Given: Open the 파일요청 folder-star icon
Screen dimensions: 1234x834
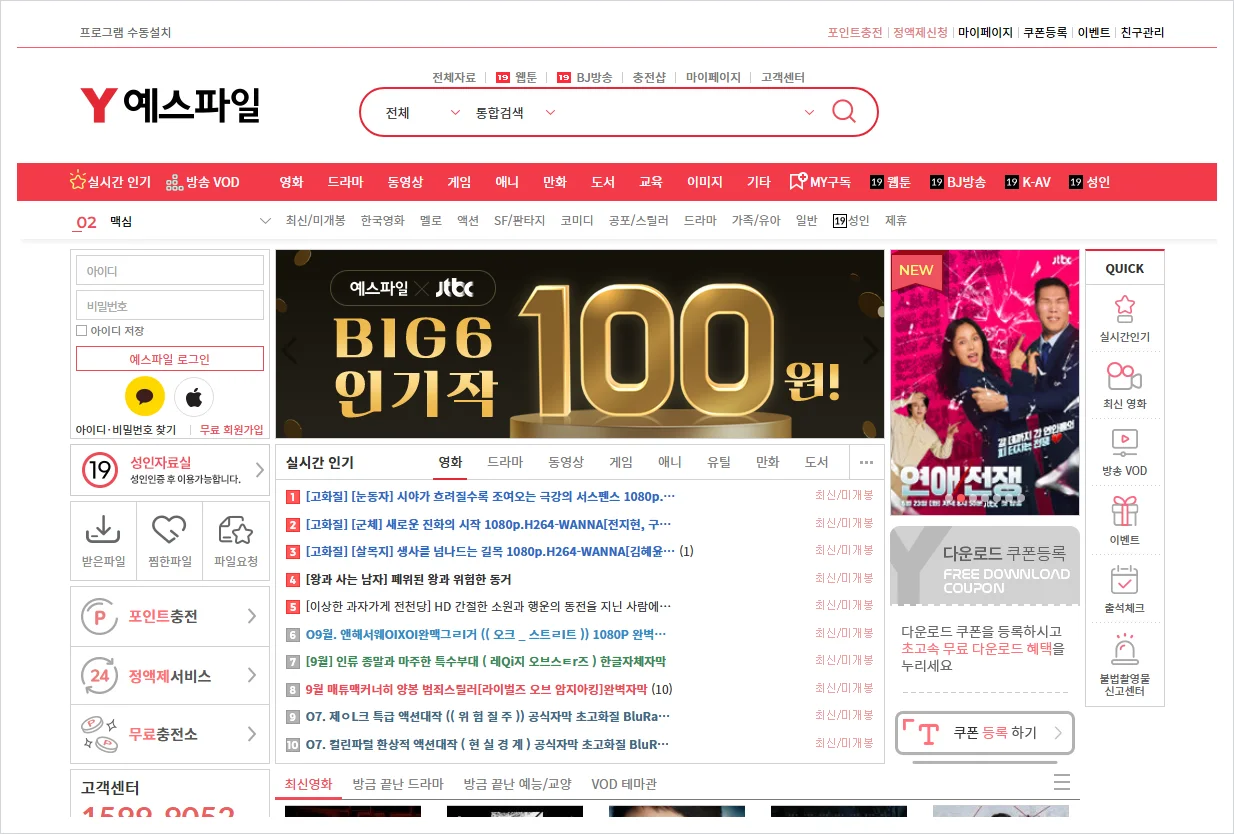Looking at the screenshot, I should pyautogui.click(x=235, y=529).
